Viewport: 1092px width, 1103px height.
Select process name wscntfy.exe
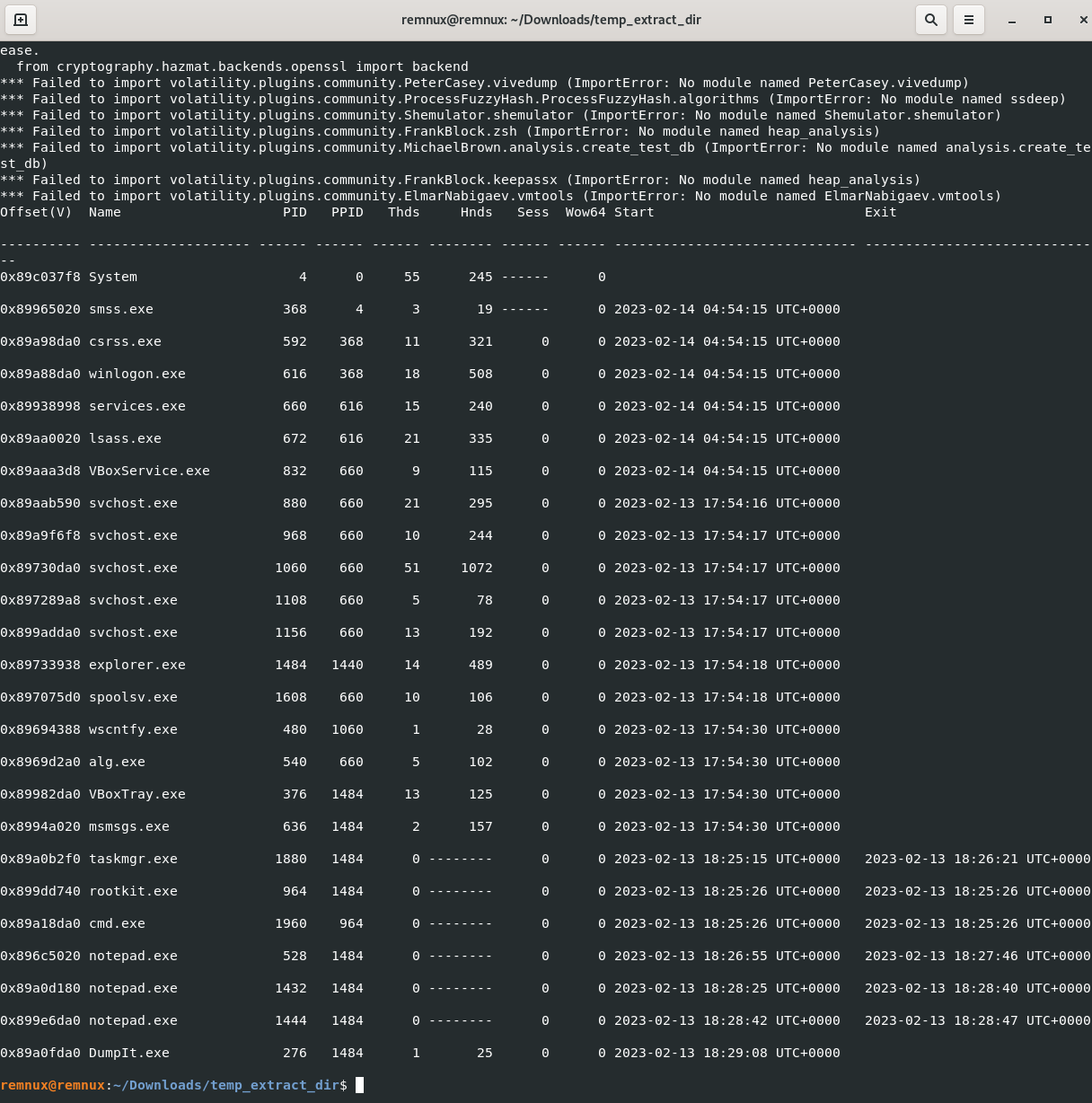click(x=133, y=729)
